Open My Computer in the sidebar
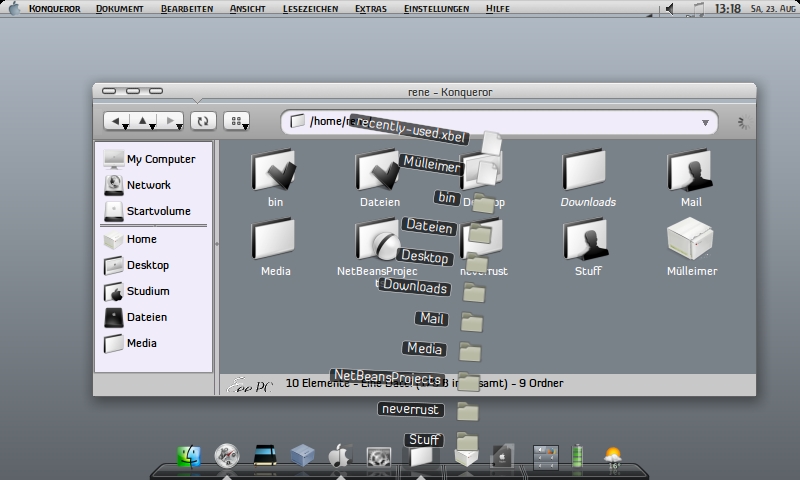Screen dimensions: 800x480 click(149, 159)
